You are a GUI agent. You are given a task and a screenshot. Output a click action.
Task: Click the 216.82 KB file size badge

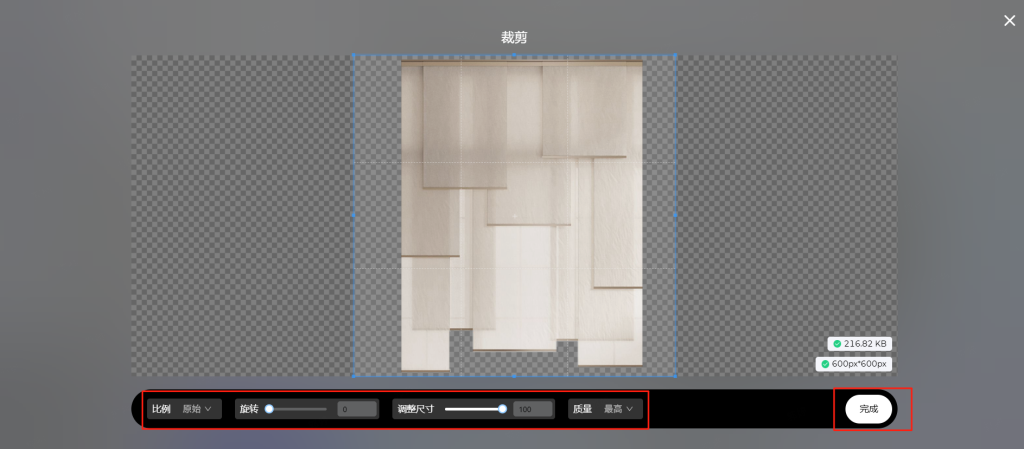(859, 343)
